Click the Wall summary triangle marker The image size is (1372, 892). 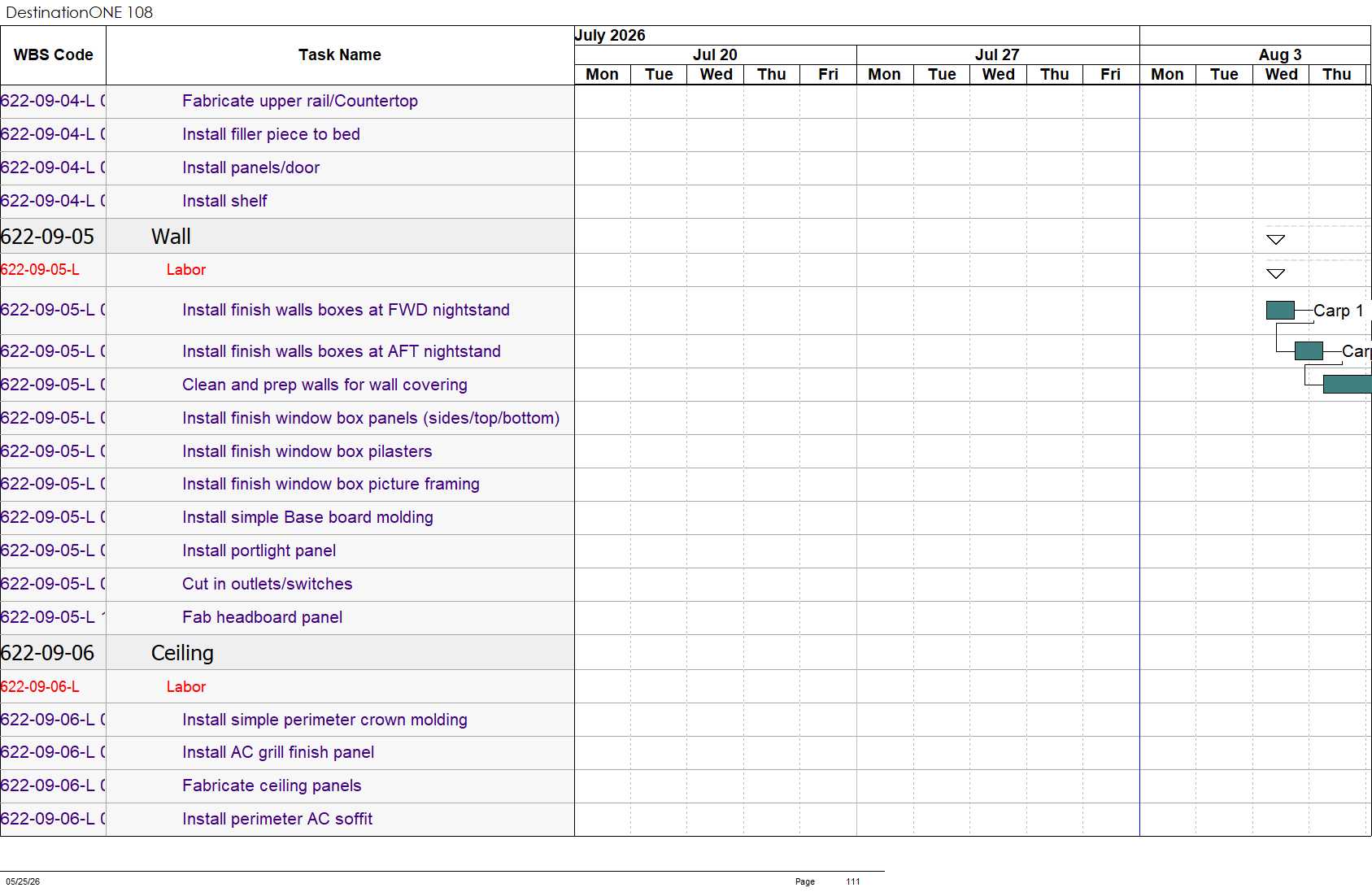click(1275, 240)
